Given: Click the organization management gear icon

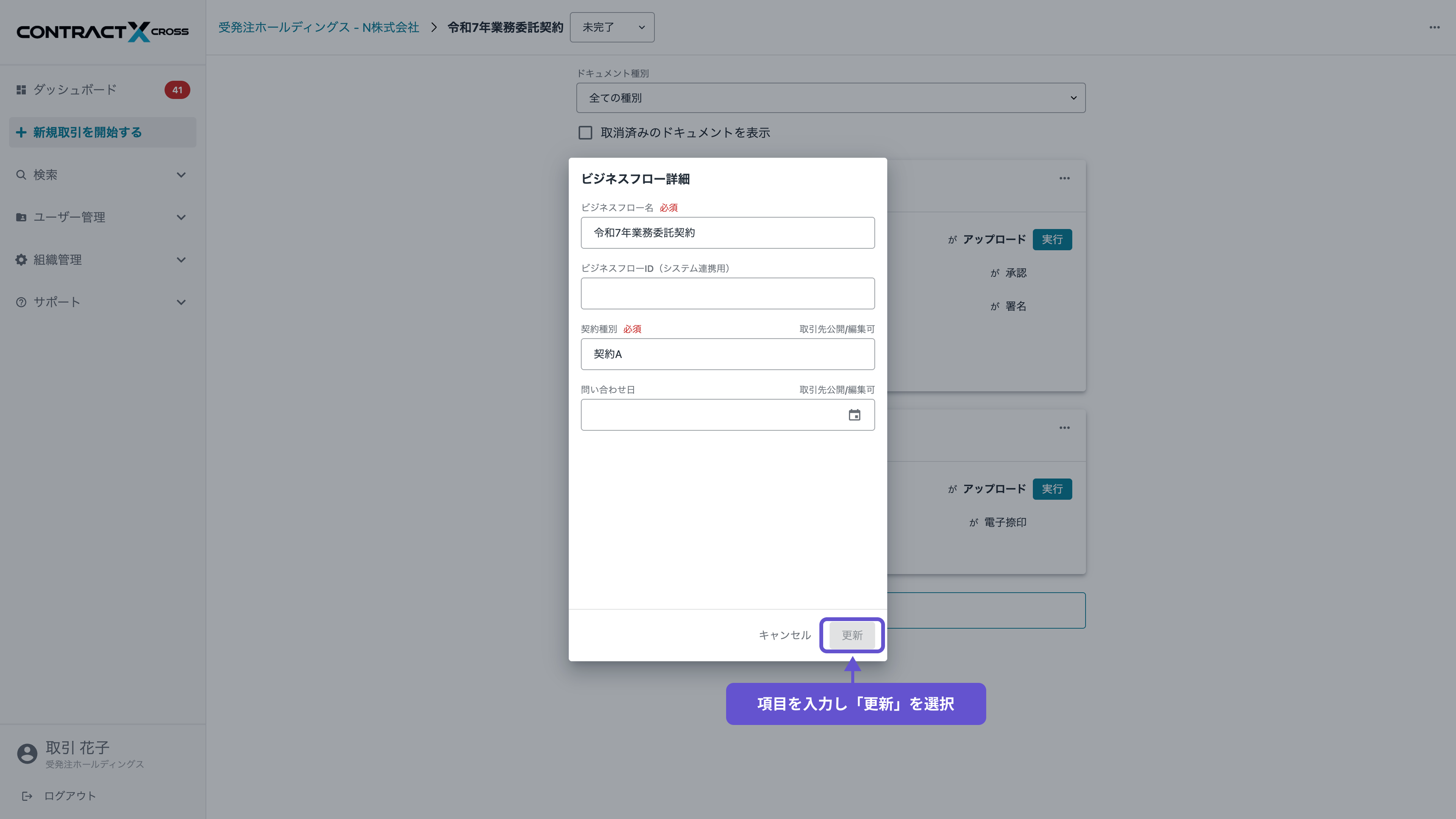Looking at the screenshot, I should 21,259.
